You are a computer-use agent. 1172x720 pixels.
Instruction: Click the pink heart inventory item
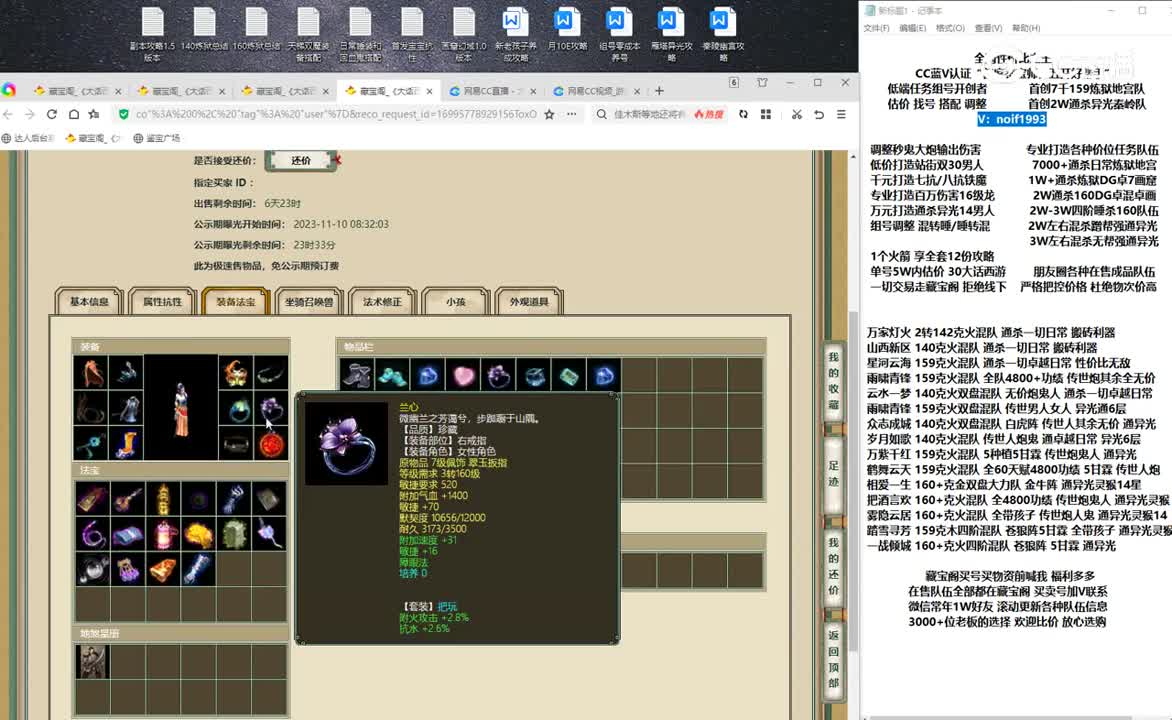pos(463,375)
